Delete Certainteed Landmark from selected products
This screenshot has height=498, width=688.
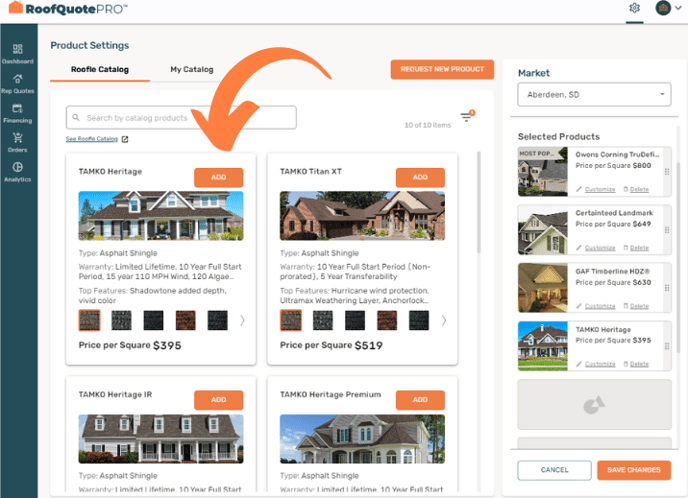coord(636,248)
